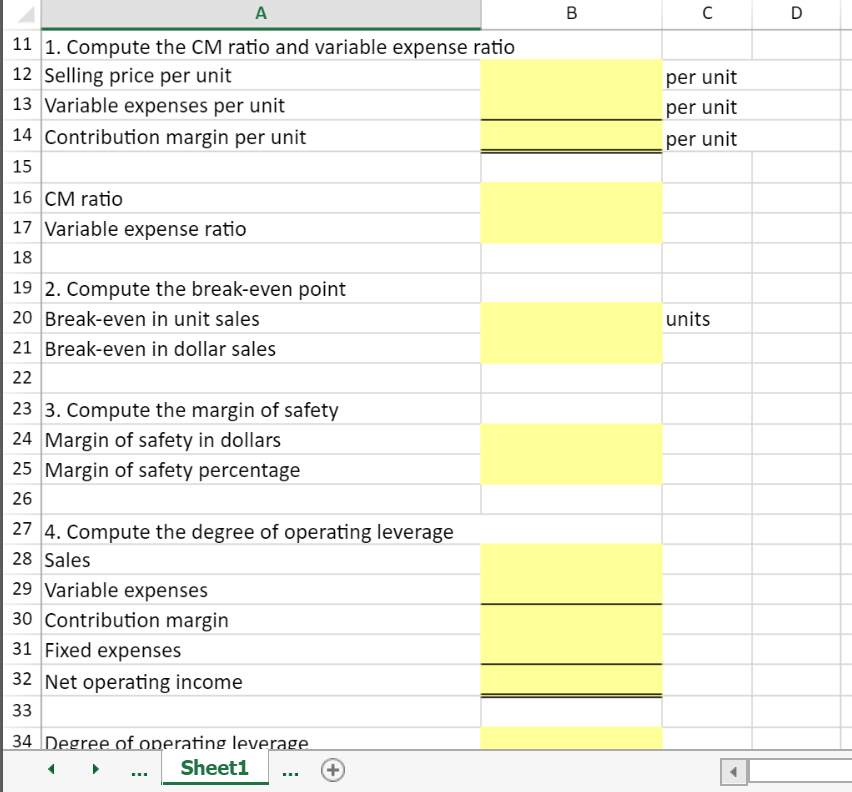Select column A header

click(260, 14)
